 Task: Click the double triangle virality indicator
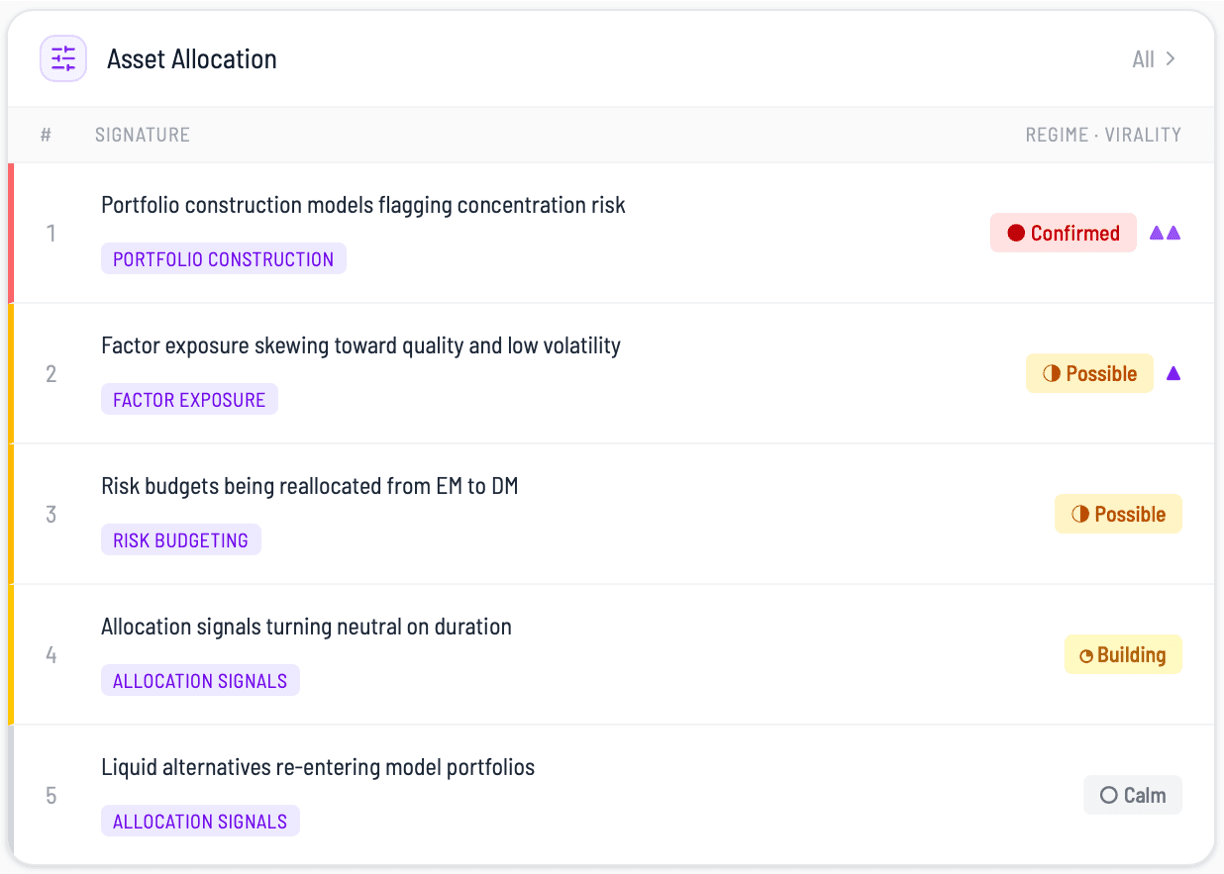1165,233
